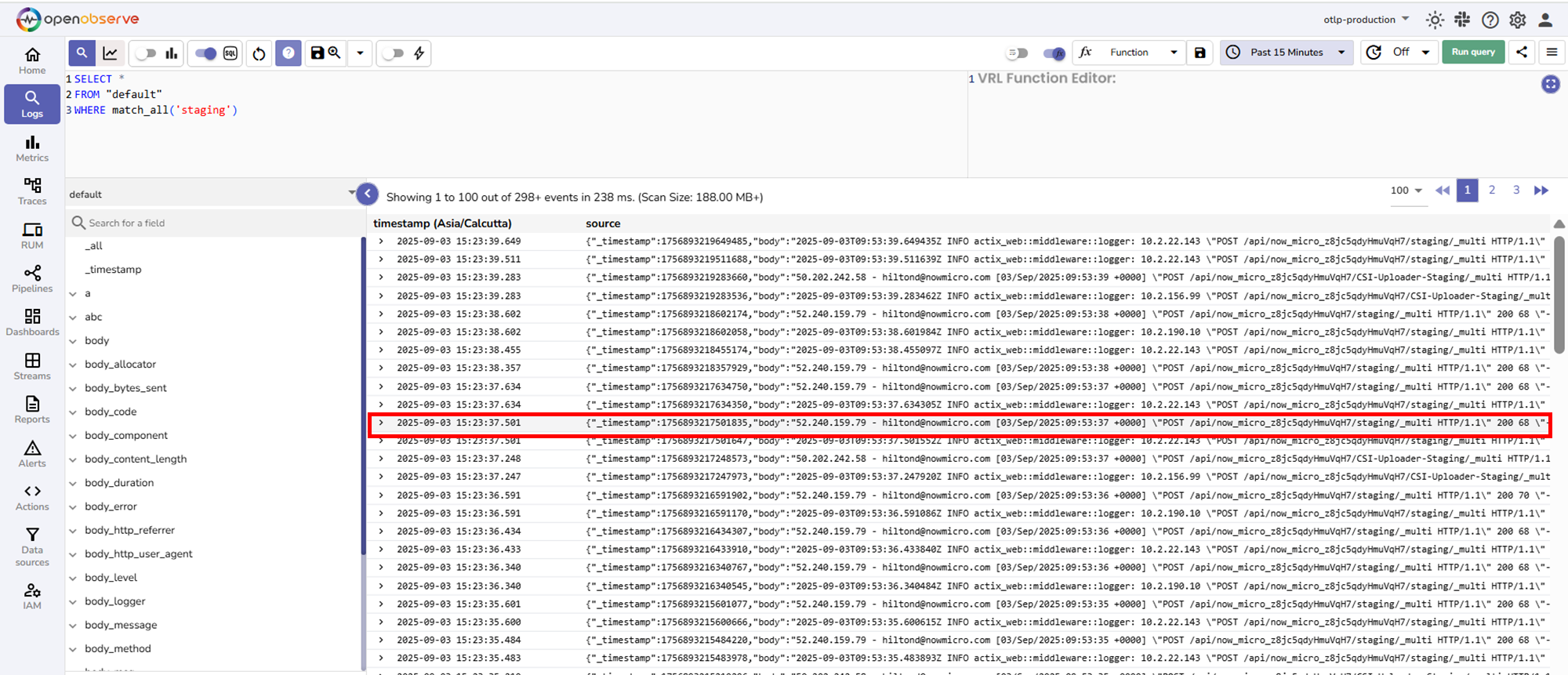Click the Run query button

pyautogui.click(x=1472, y=53)
